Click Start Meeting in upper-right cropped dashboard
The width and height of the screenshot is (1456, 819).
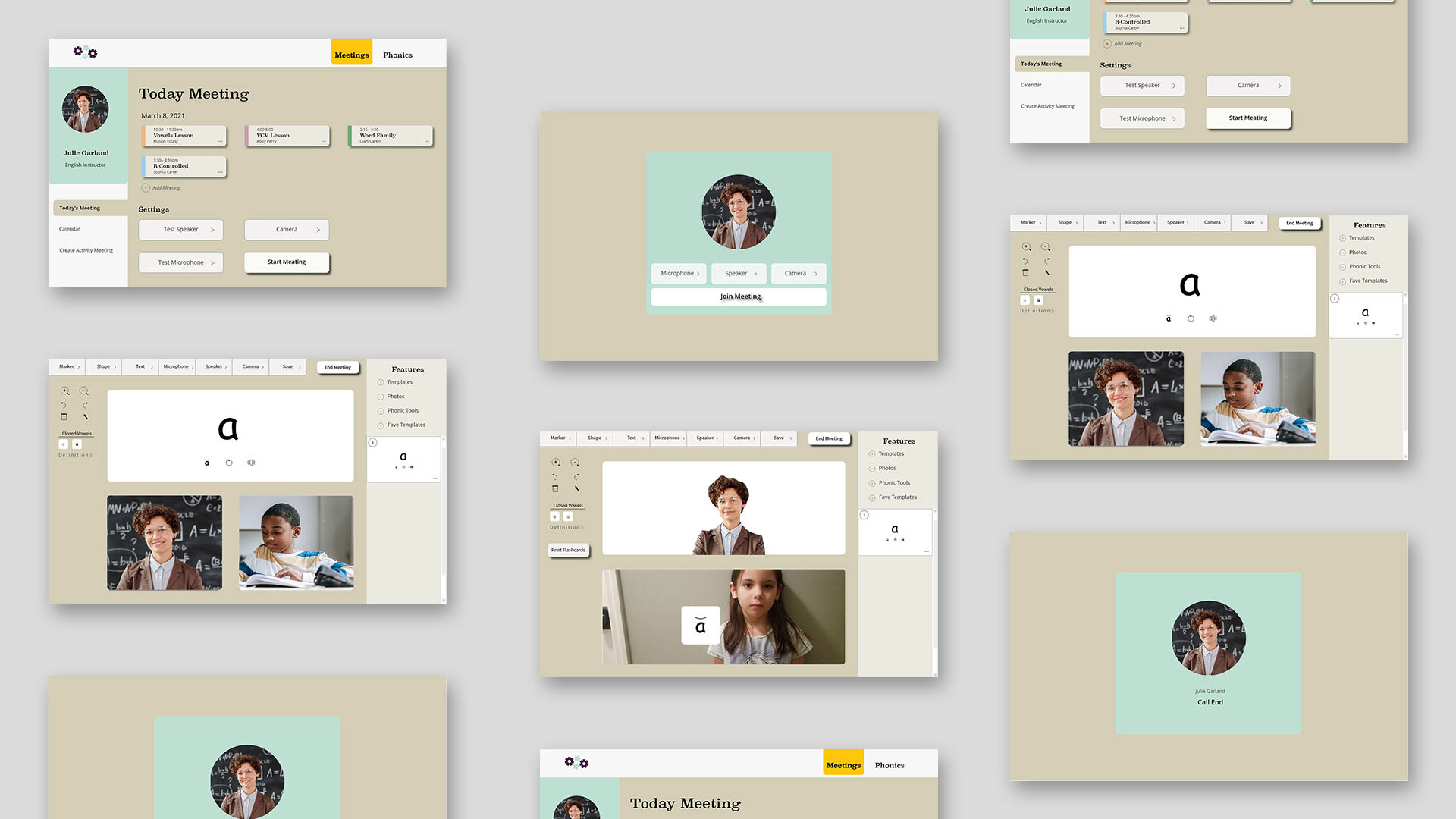1248,118
